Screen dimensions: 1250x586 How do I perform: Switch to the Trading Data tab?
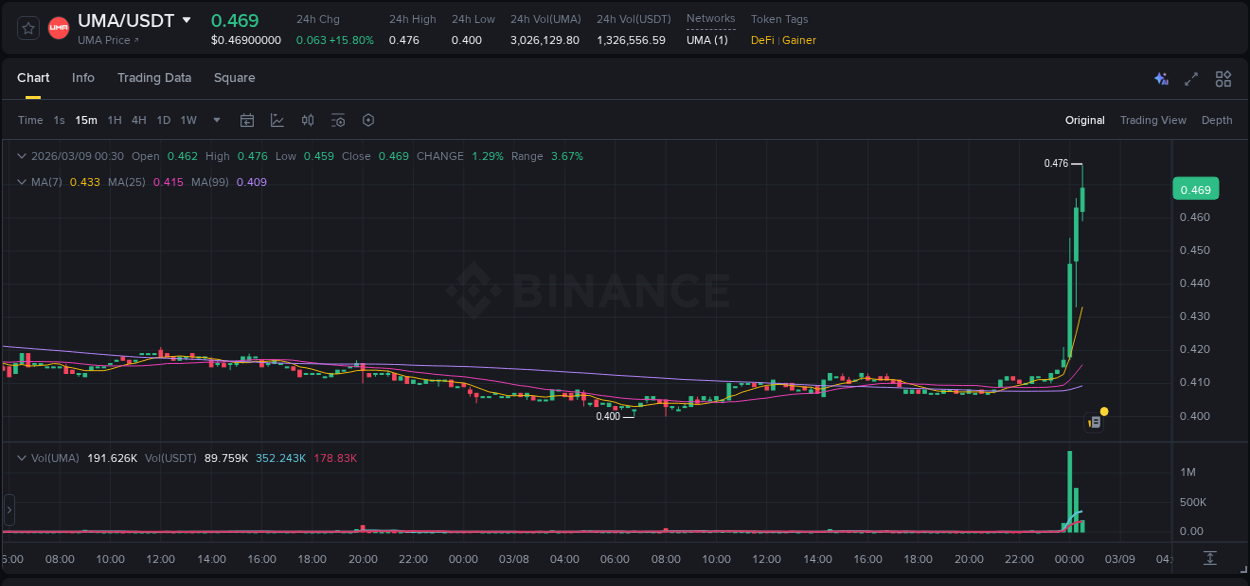click(x=154, y=78)
